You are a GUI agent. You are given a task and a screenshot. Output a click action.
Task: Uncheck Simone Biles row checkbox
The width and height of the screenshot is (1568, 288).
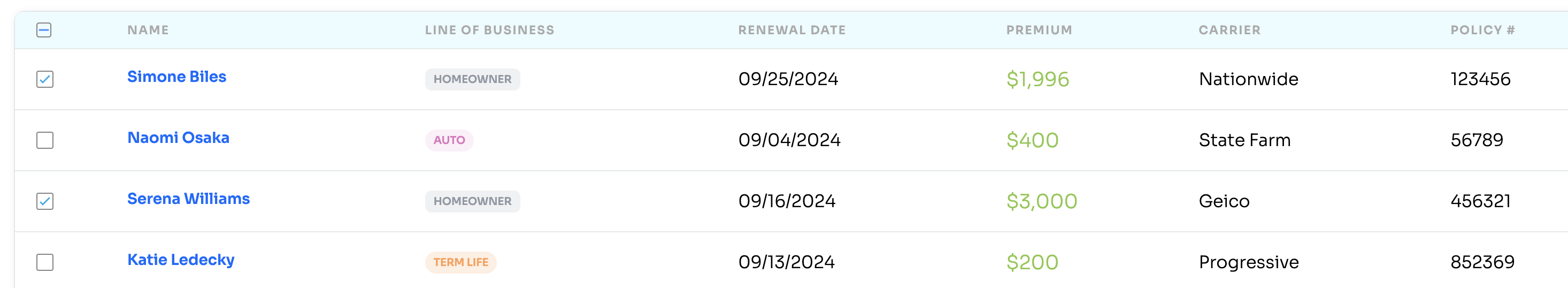click(45, 79)
